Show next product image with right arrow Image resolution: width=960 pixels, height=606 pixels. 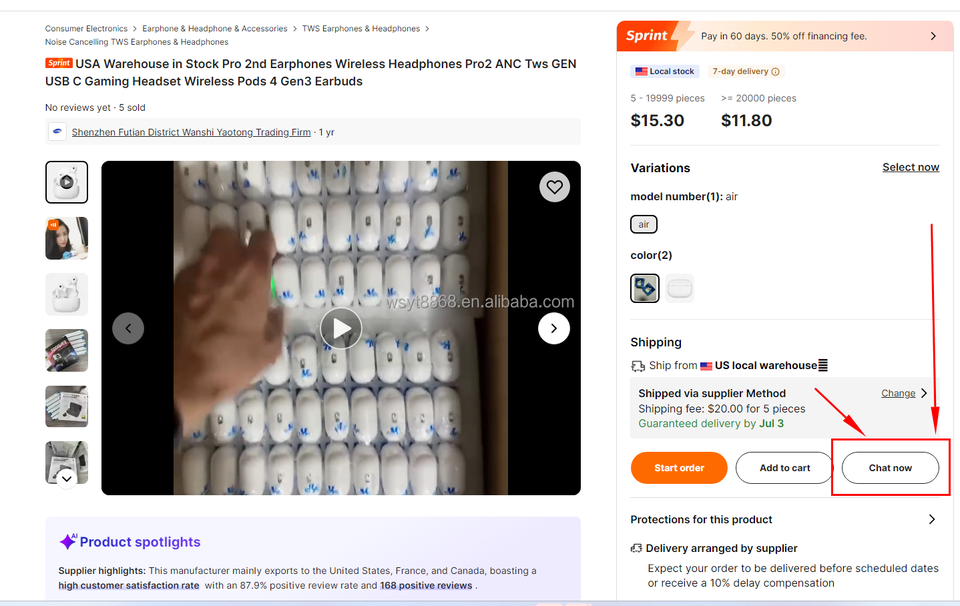(x=553, y=329)
